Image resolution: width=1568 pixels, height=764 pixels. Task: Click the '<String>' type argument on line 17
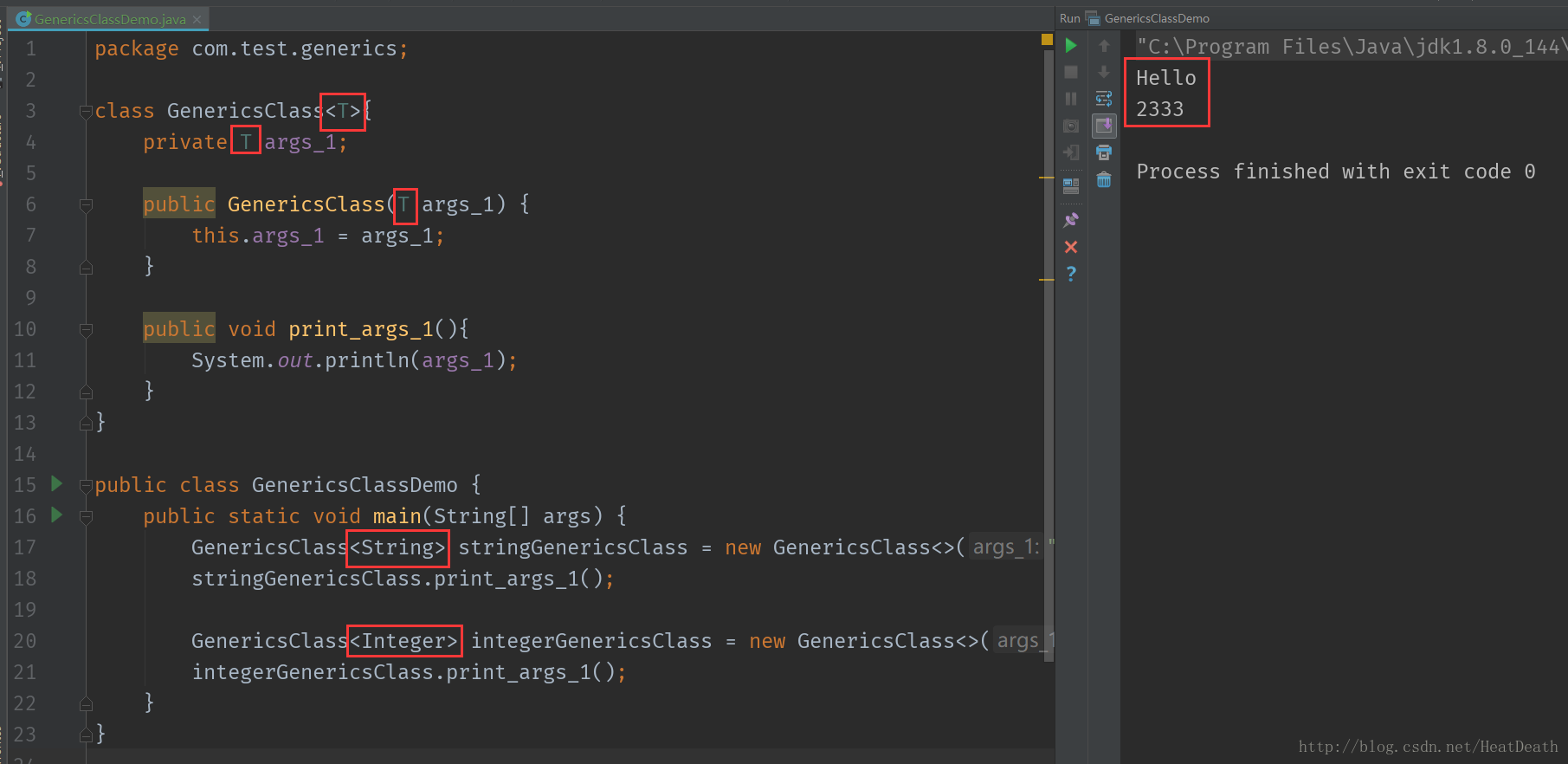(397, 547)
